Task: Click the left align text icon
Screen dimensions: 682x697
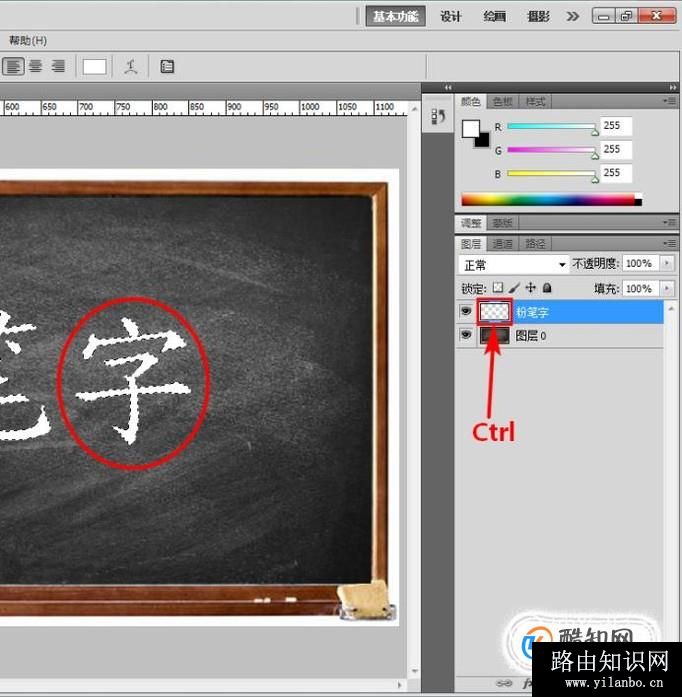Action: click(x=13, y=66)
